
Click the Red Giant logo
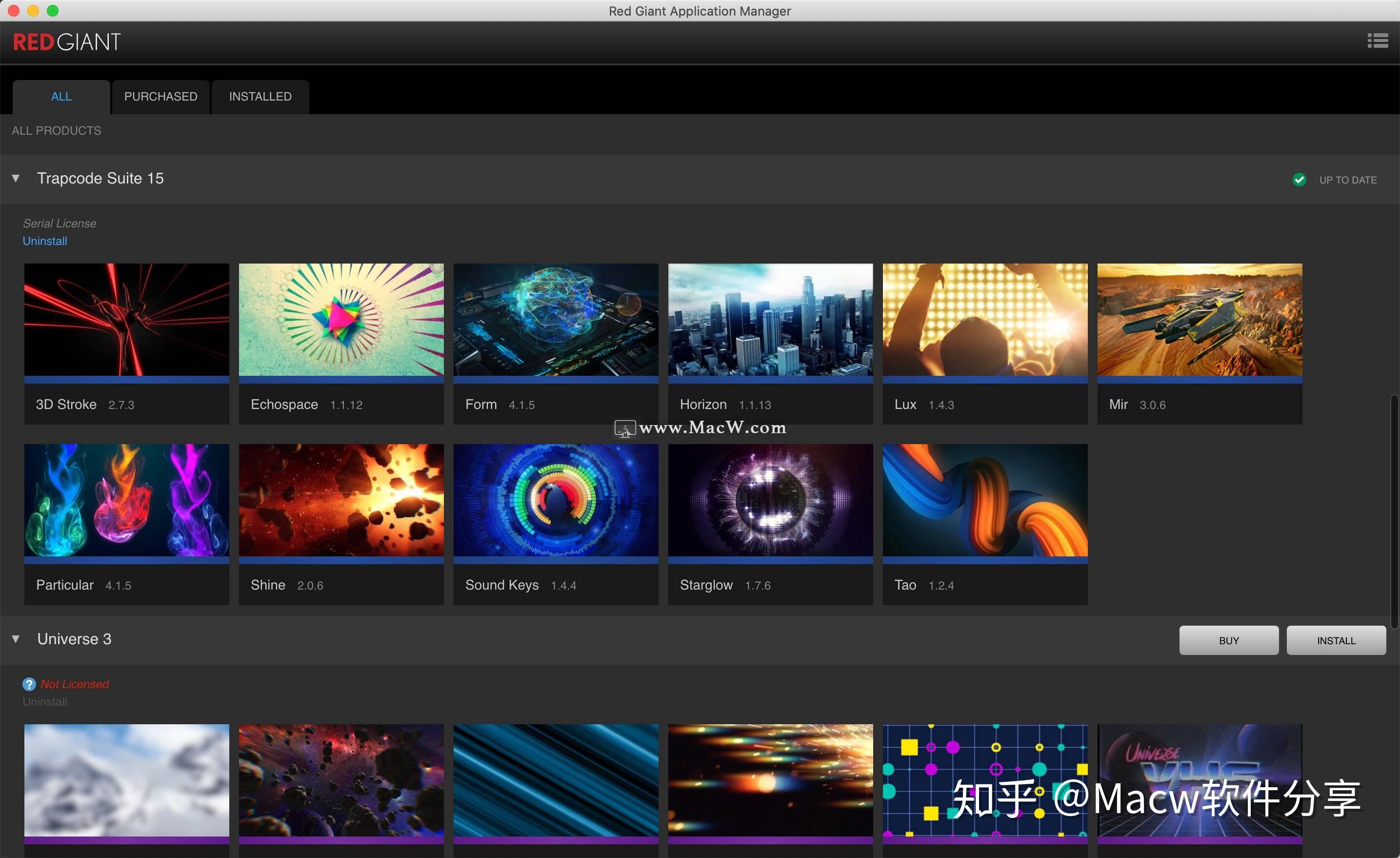point(66,41)
